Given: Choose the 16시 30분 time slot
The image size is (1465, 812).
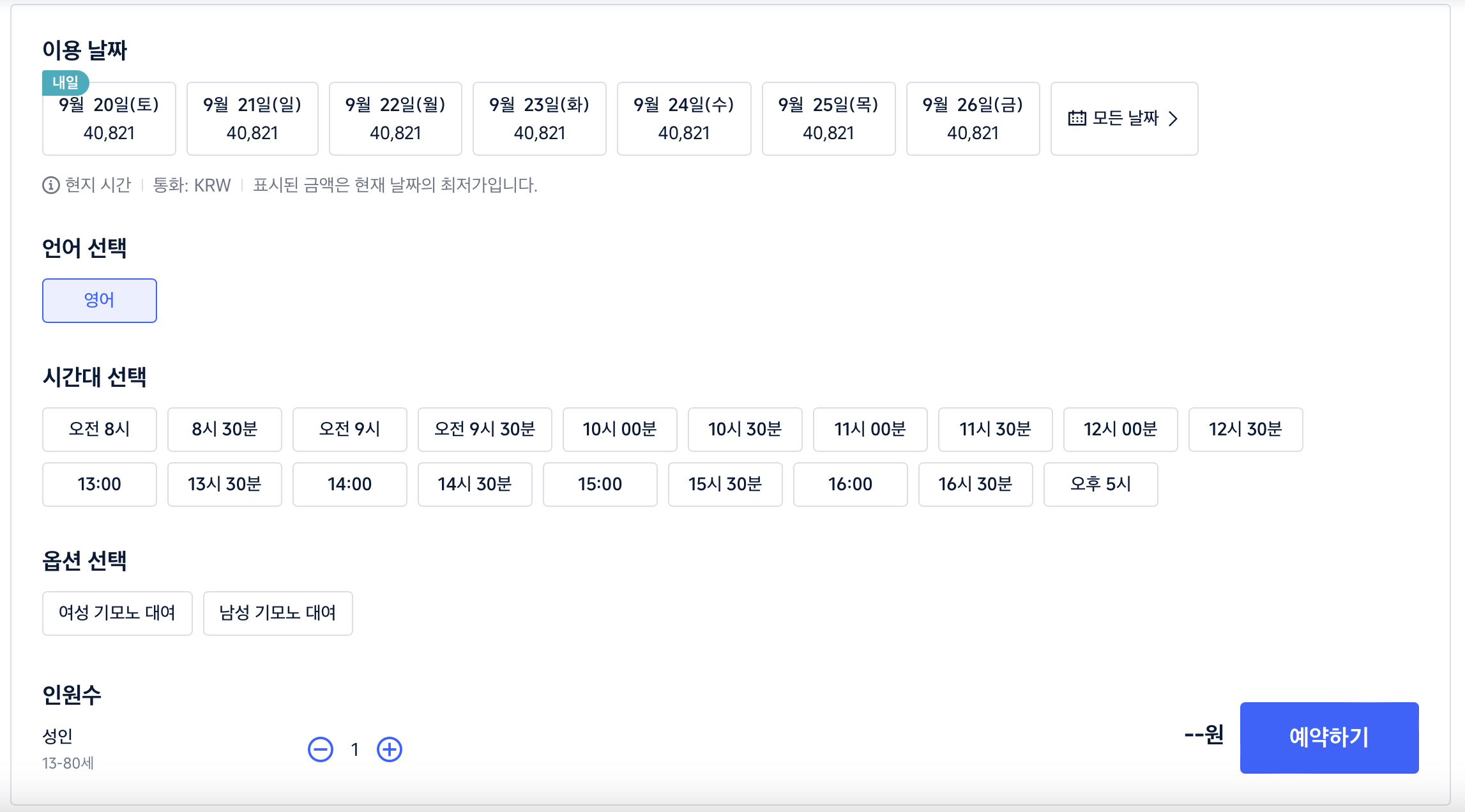Looking at the screenshot, I should click(975, 484).
